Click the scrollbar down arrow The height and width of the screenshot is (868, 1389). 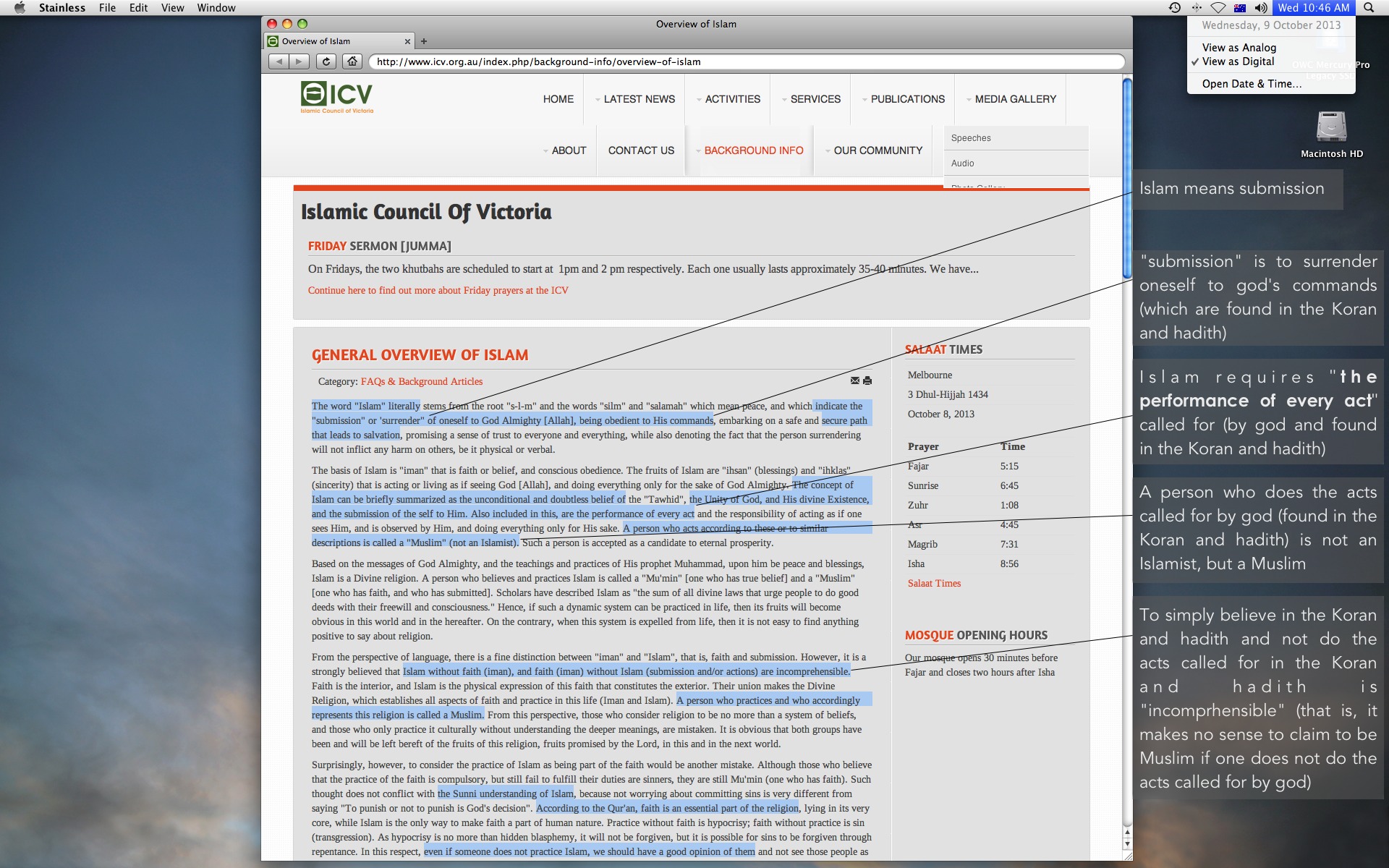point(1126,844)
